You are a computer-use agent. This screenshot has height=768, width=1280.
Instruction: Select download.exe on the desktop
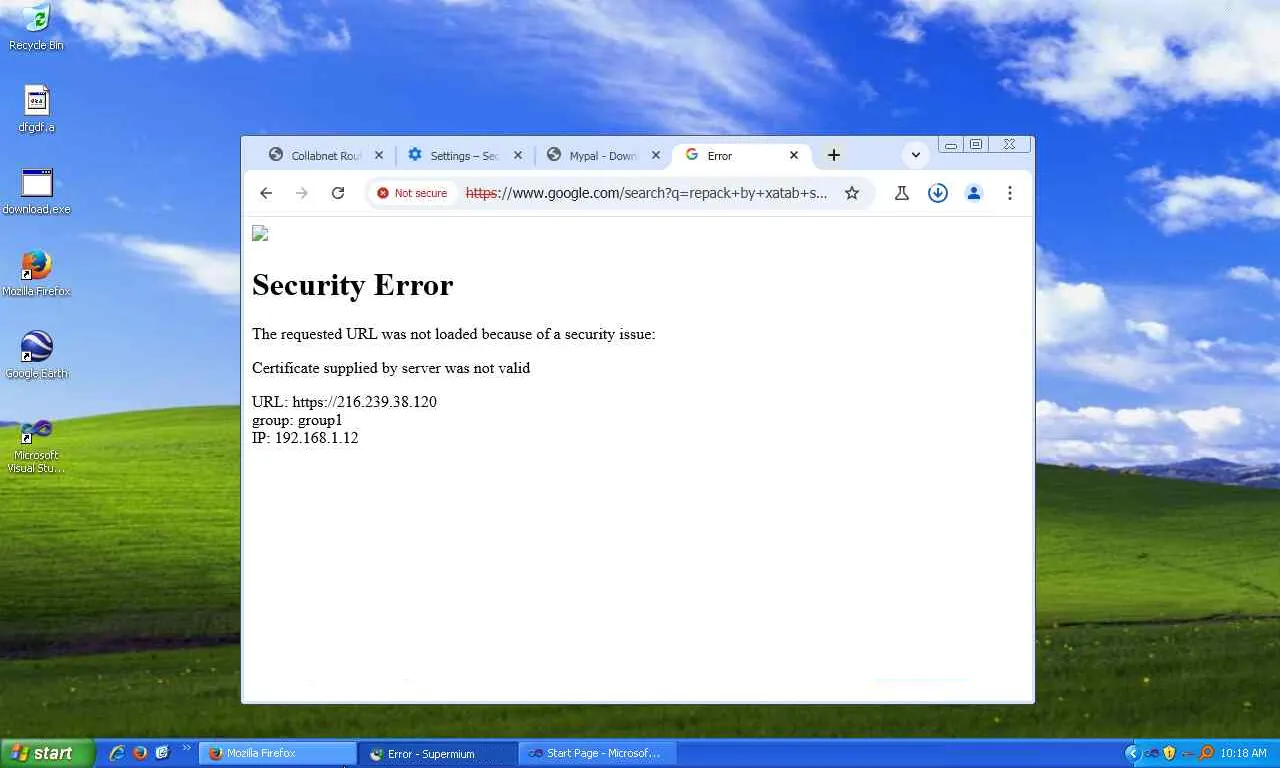point(36,191)
